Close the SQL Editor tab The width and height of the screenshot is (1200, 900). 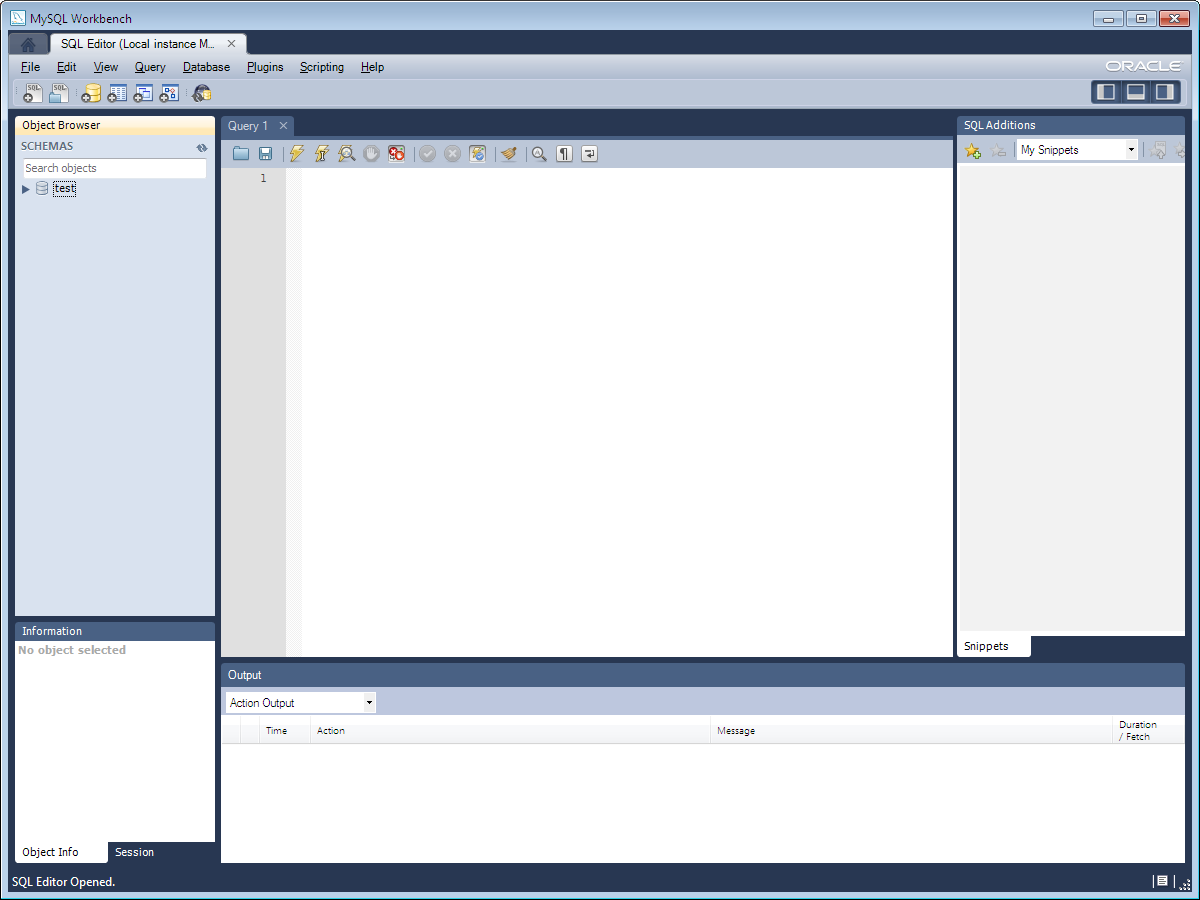(x=232, y=44)
